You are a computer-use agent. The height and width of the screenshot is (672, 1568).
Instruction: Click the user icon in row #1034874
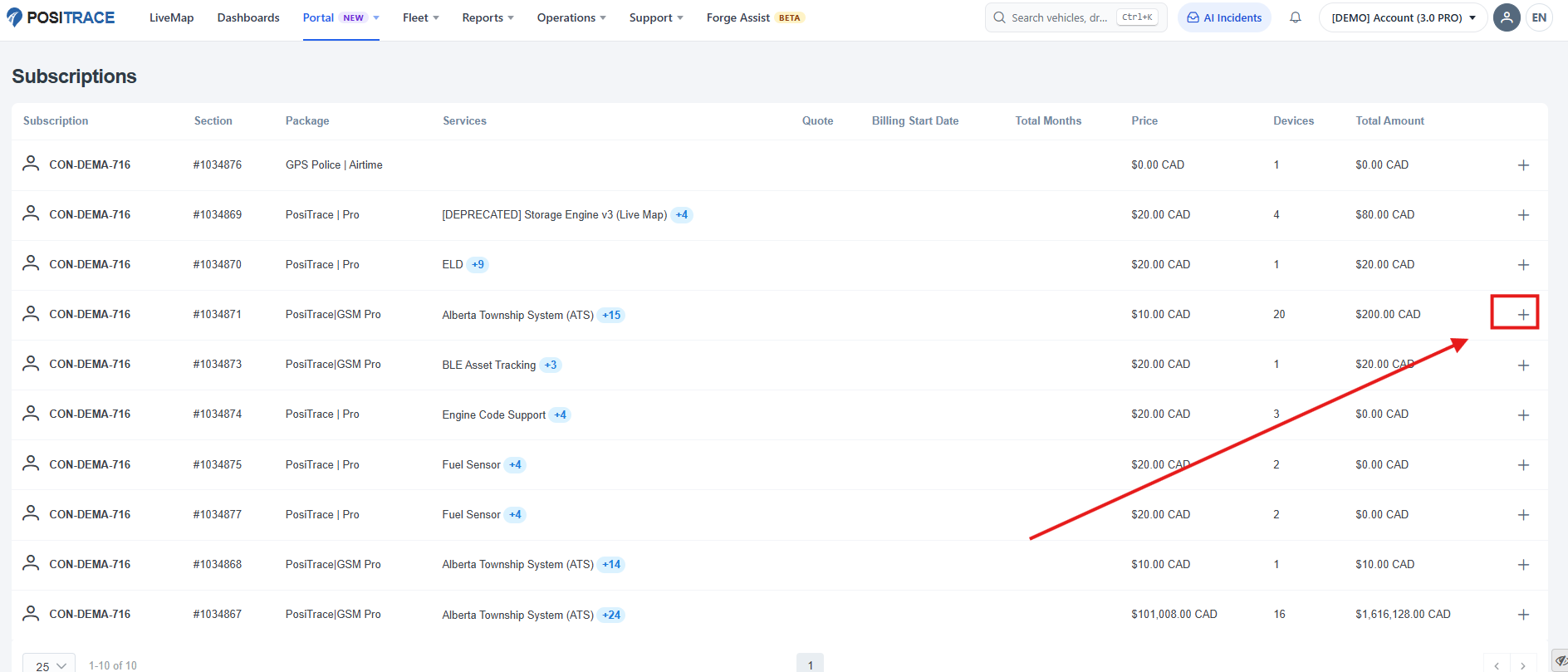click(31, 412)
